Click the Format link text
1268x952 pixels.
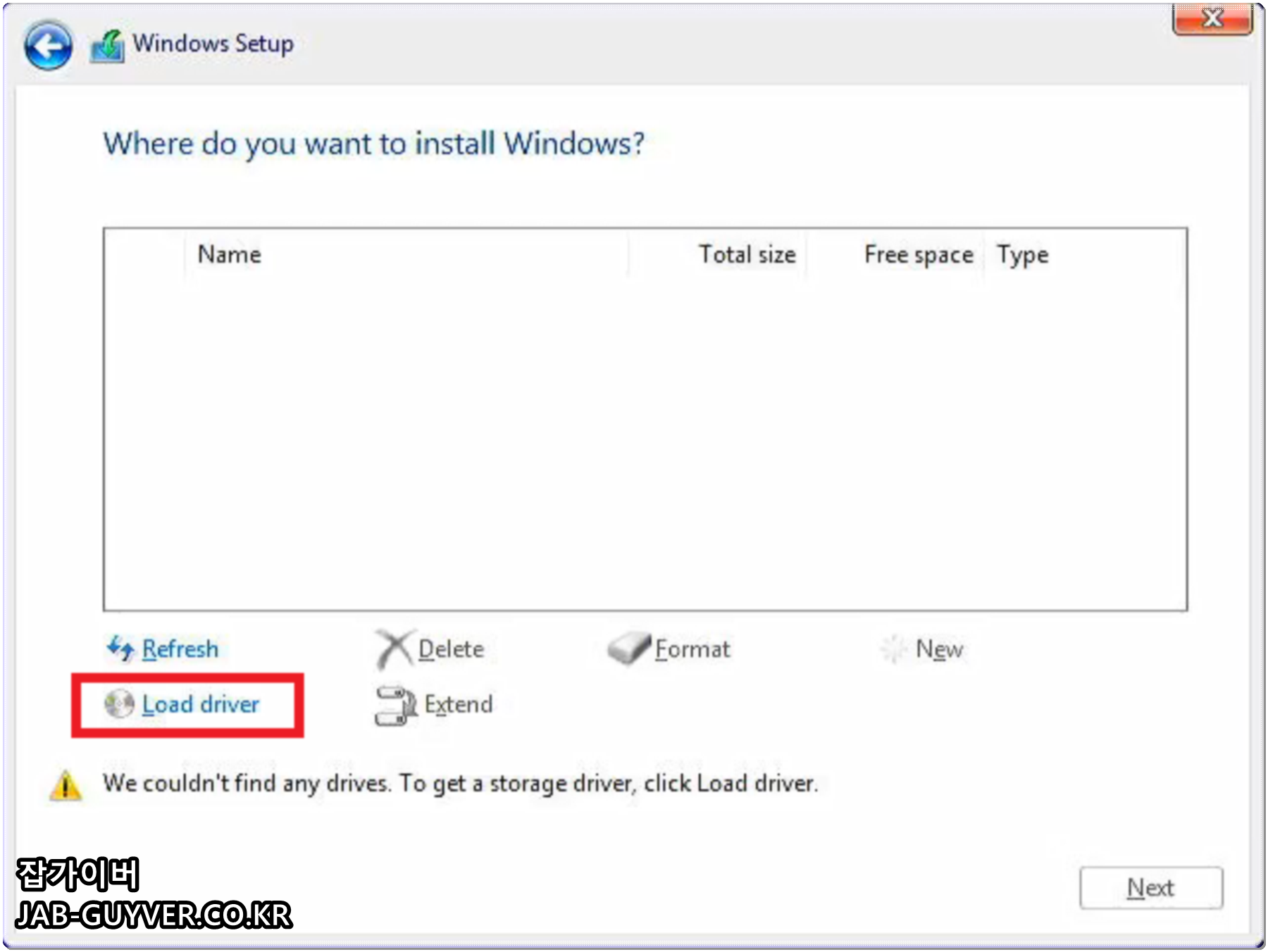[692, 649]
